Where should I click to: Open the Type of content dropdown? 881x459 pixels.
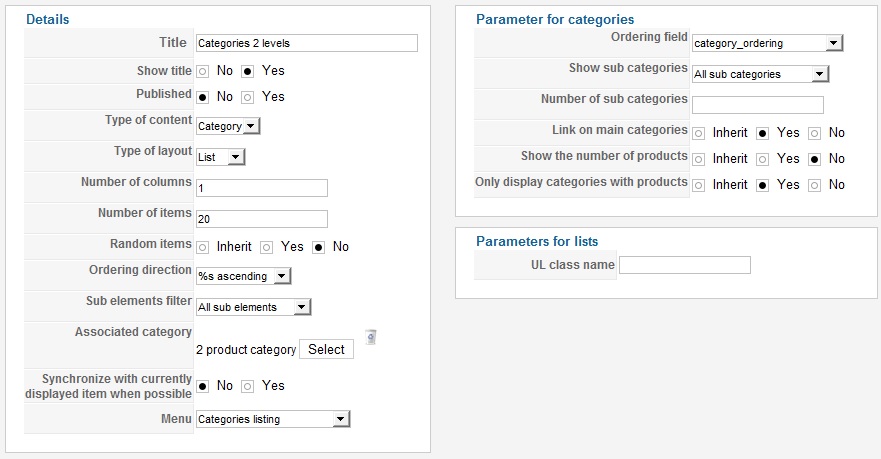228,126
